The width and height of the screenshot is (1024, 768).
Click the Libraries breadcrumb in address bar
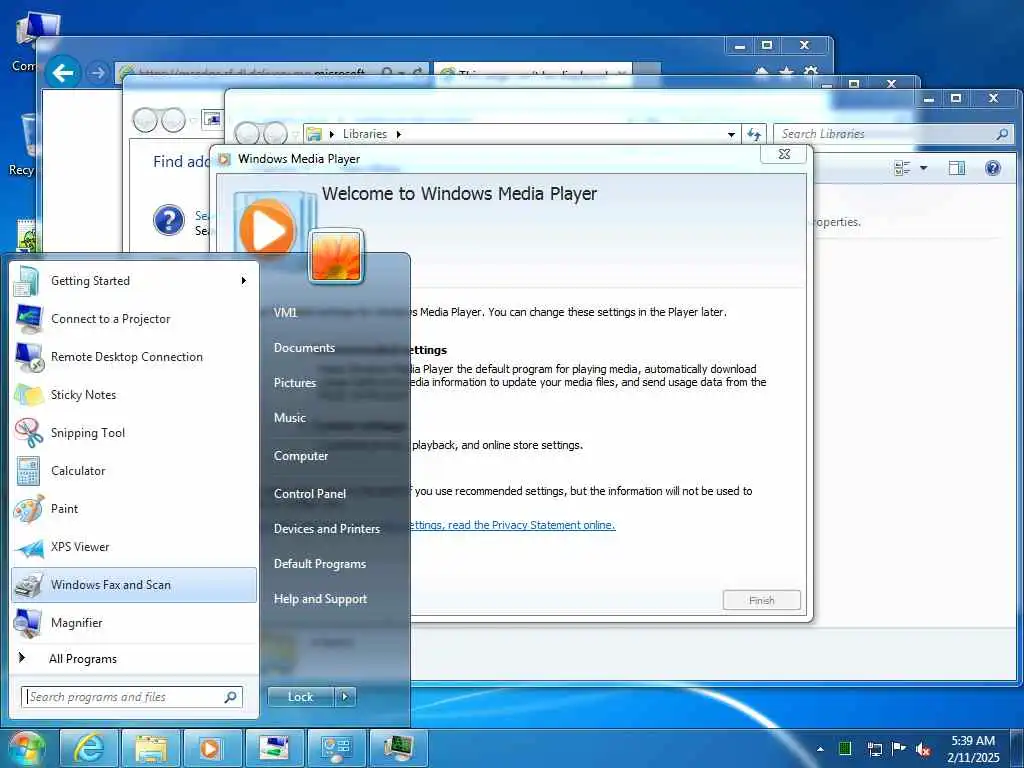(364, 134)
